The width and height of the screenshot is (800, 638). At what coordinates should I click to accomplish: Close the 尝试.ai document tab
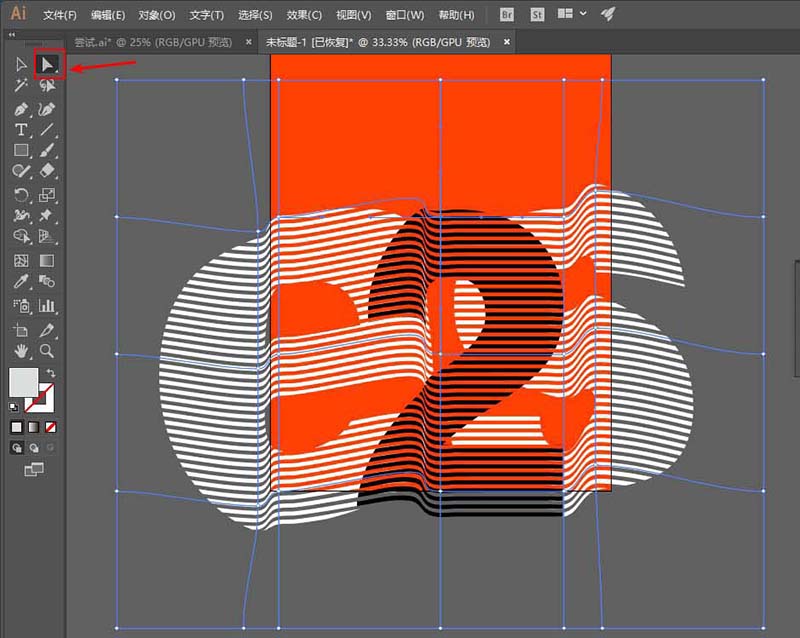(248, 42)
